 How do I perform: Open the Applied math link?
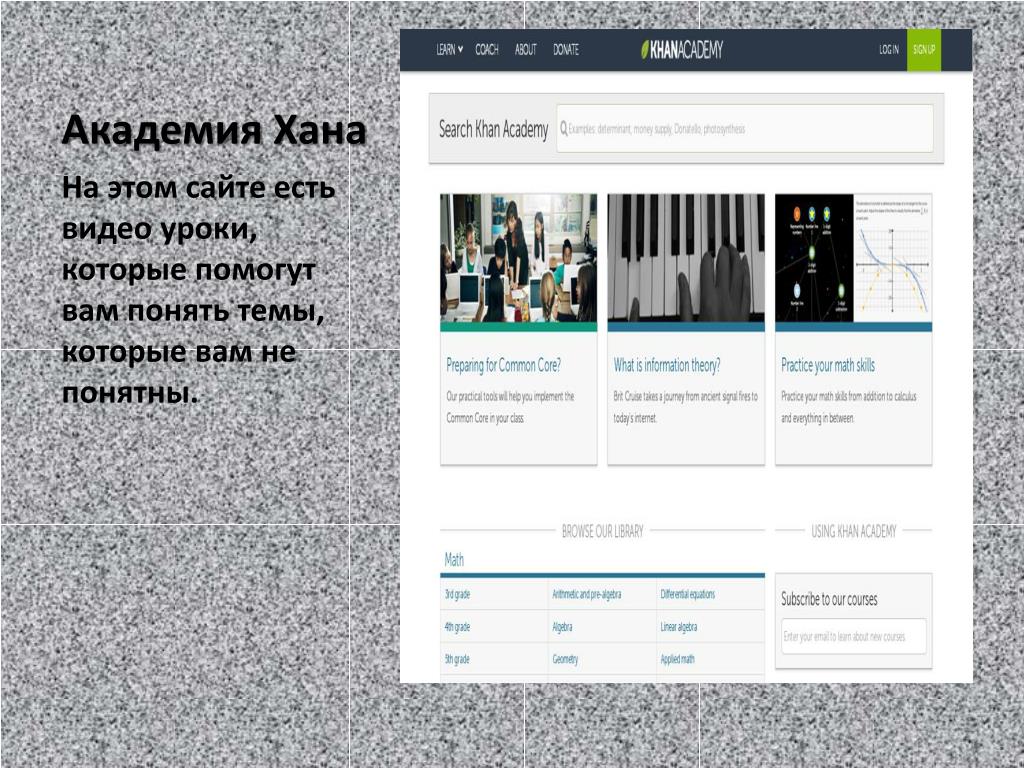677,660
